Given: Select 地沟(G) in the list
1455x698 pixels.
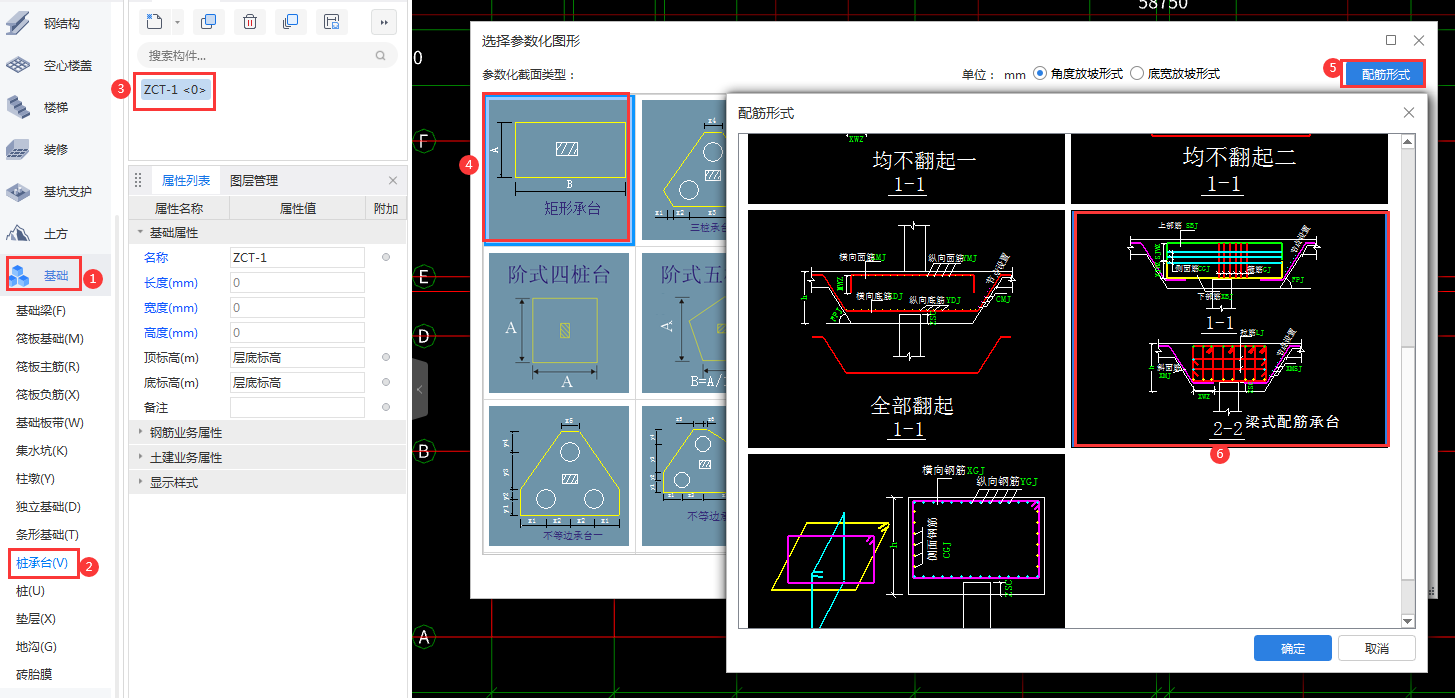Looking at the screenshot, I should (37, 647).
